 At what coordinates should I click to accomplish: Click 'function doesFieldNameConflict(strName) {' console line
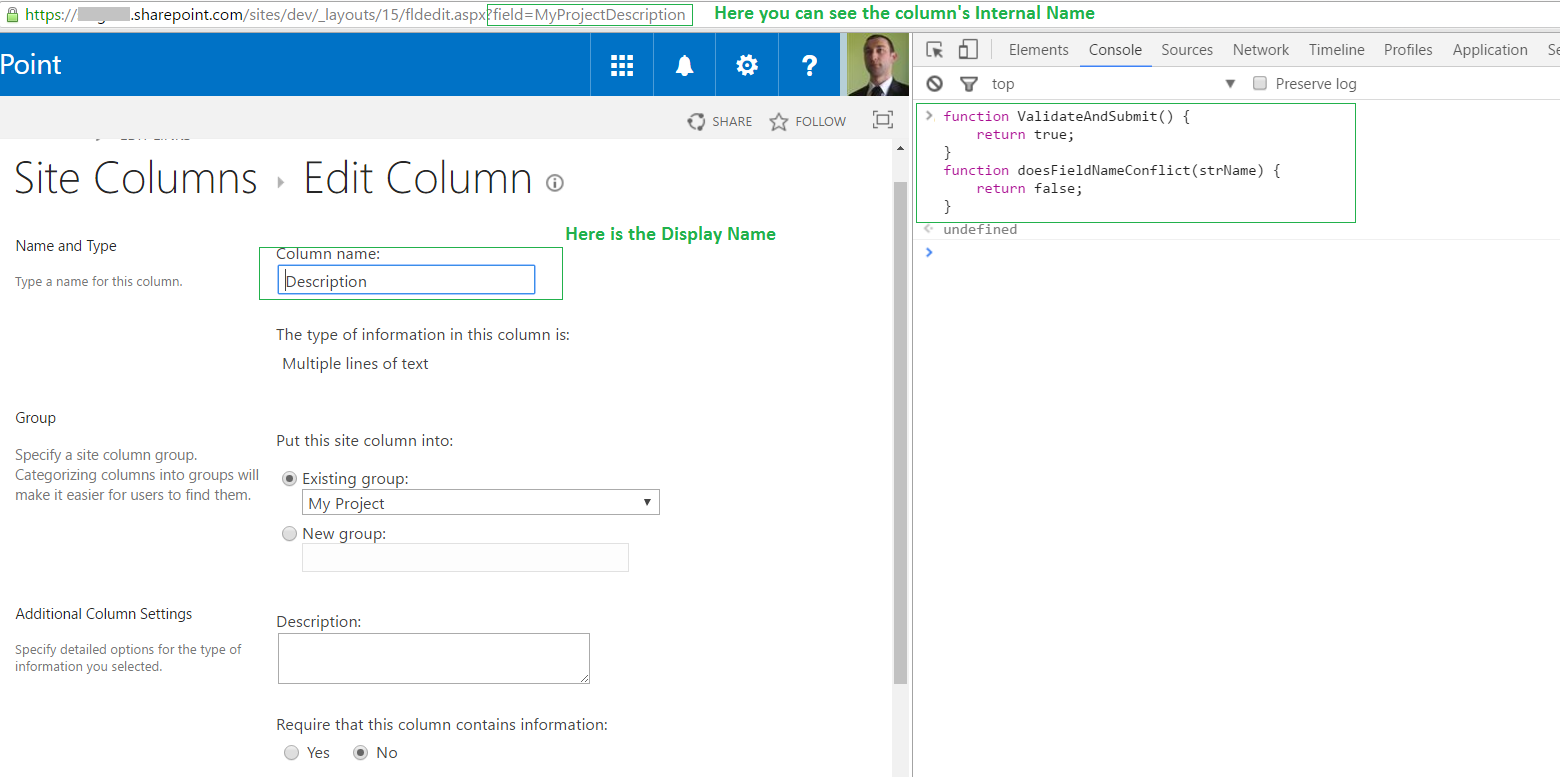coord(1112,170)
